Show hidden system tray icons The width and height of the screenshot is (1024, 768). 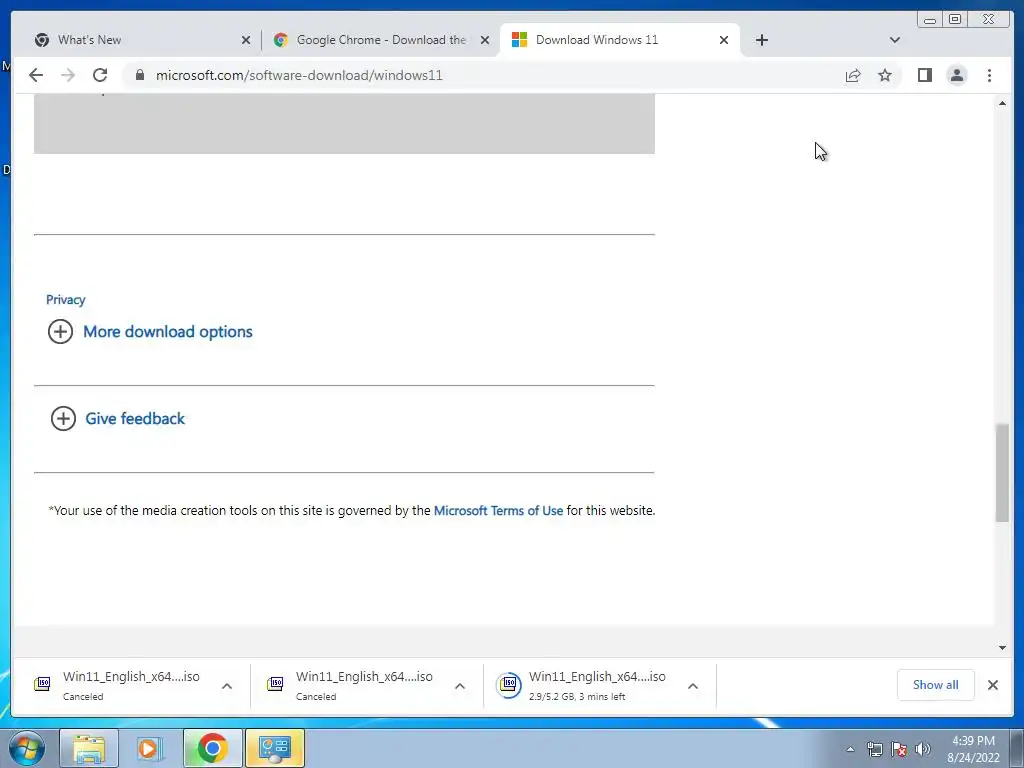click(x=850, y=749)
